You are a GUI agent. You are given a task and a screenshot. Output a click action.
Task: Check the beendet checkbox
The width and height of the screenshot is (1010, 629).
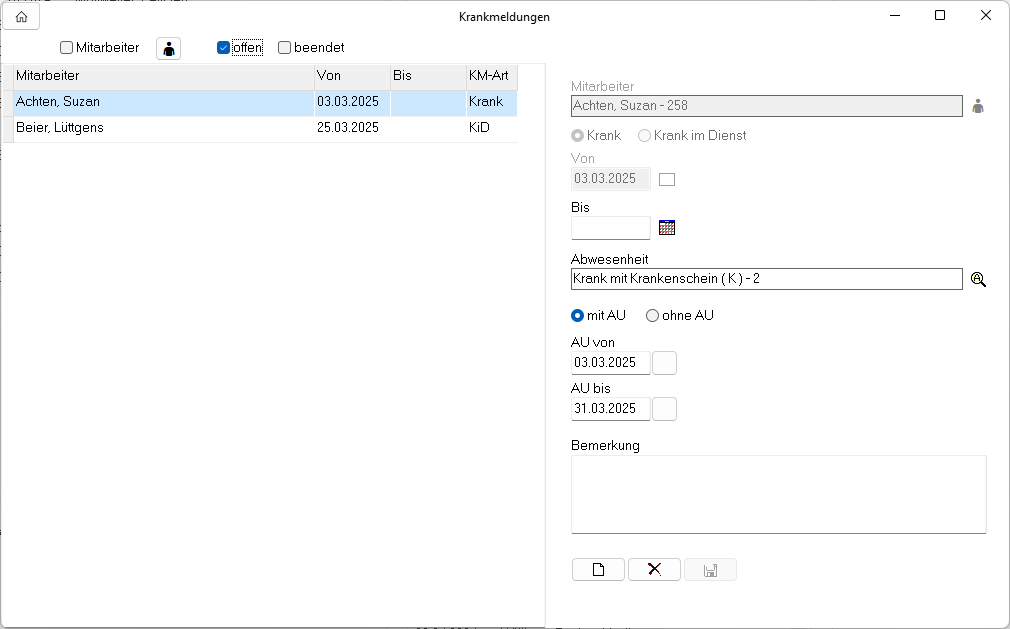click(285, 48)
